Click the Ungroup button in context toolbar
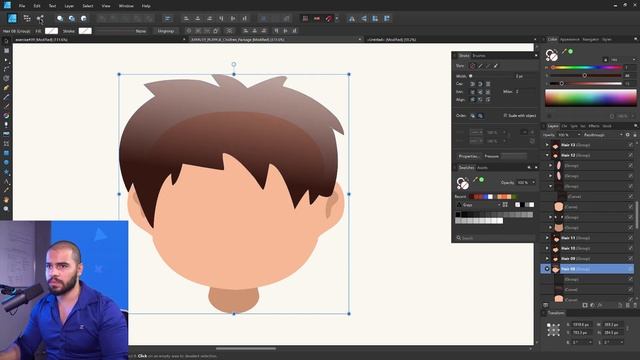Viewport: 640px width, 360px height. 166,31
